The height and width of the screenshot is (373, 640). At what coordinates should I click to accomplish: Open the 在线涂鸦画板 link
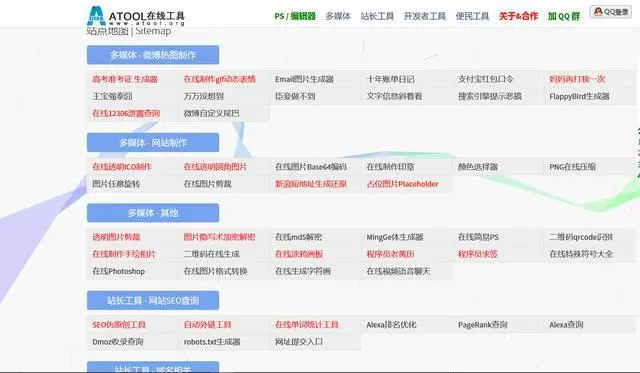pyautogui.click(x=299, y=254)
